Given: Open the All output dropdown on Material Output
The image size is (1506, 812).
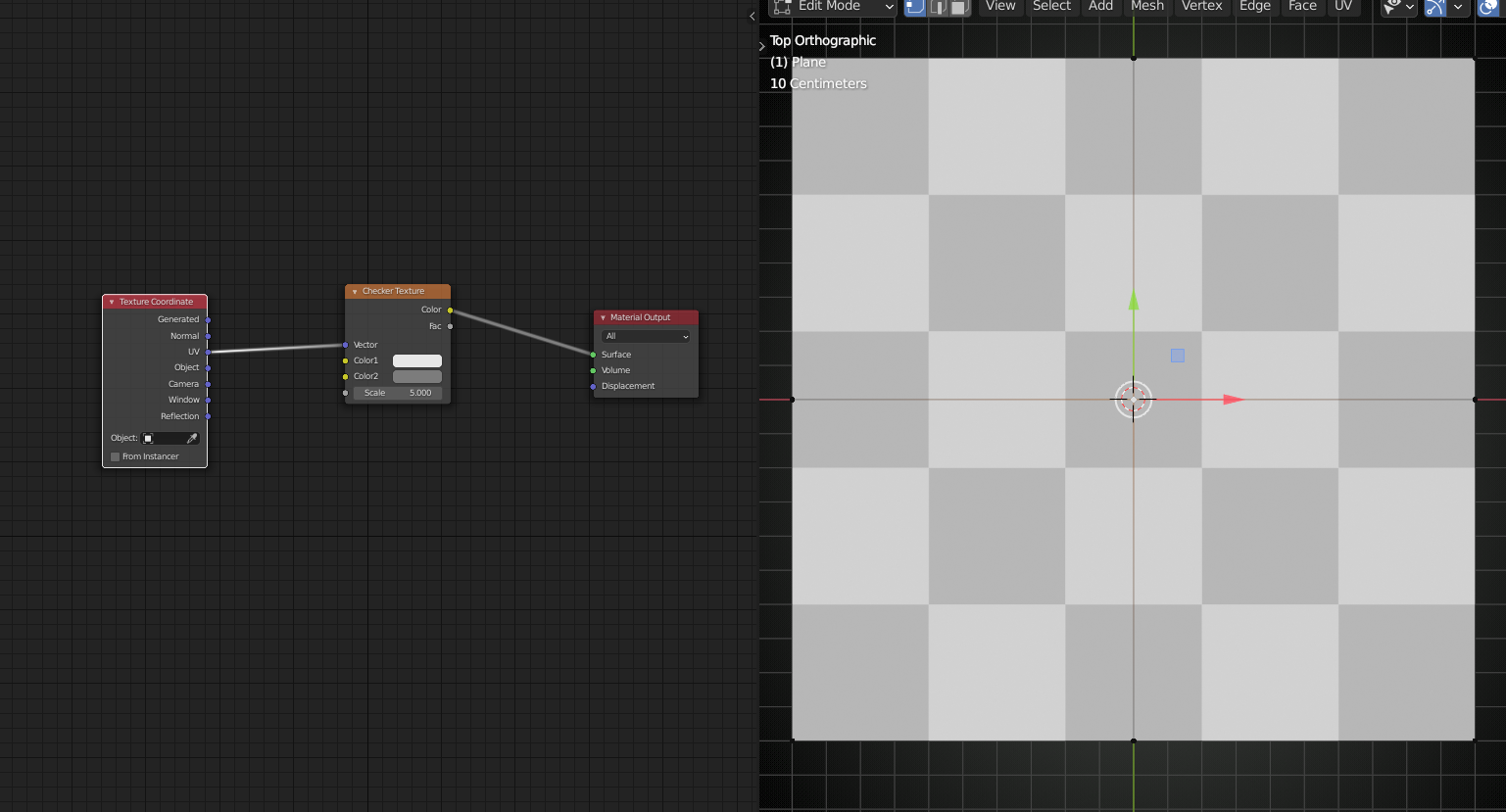Looking at the screenshot, I should [x=646, y=336].
